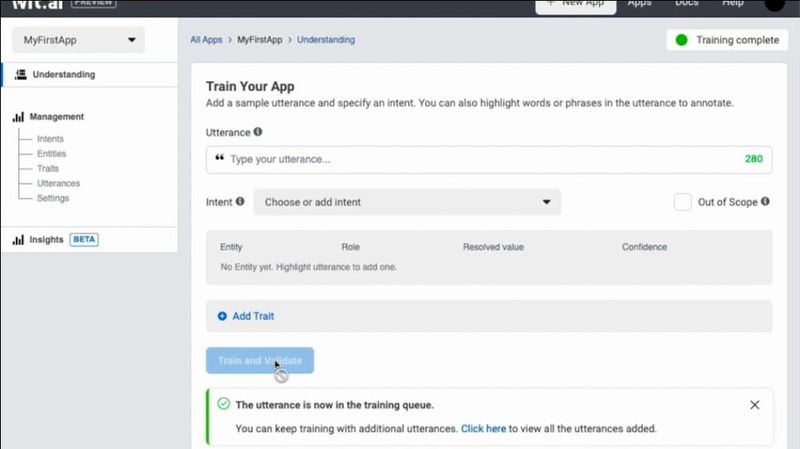
Task: Click the user profile avatar
Action: tap(774, 4)
